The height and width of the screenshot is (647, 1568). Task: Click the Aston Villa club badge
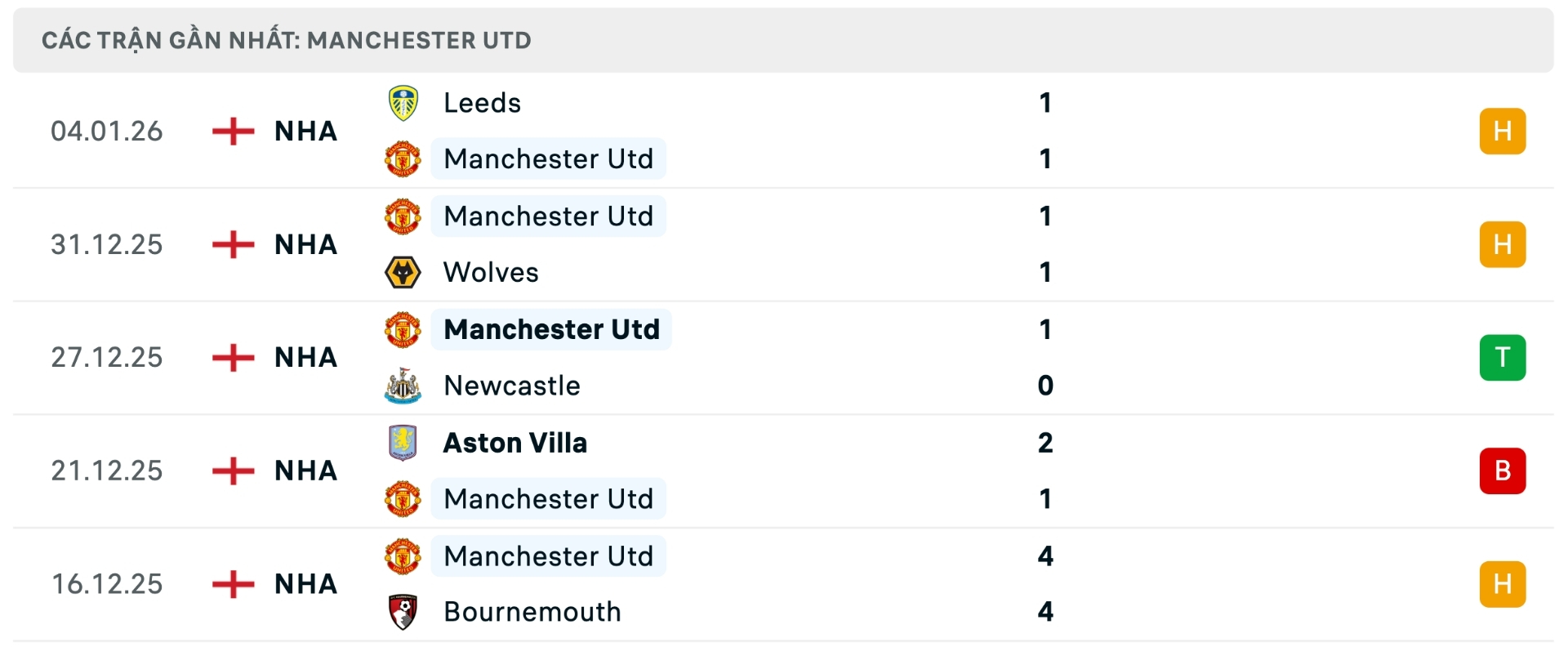[403, 442]
